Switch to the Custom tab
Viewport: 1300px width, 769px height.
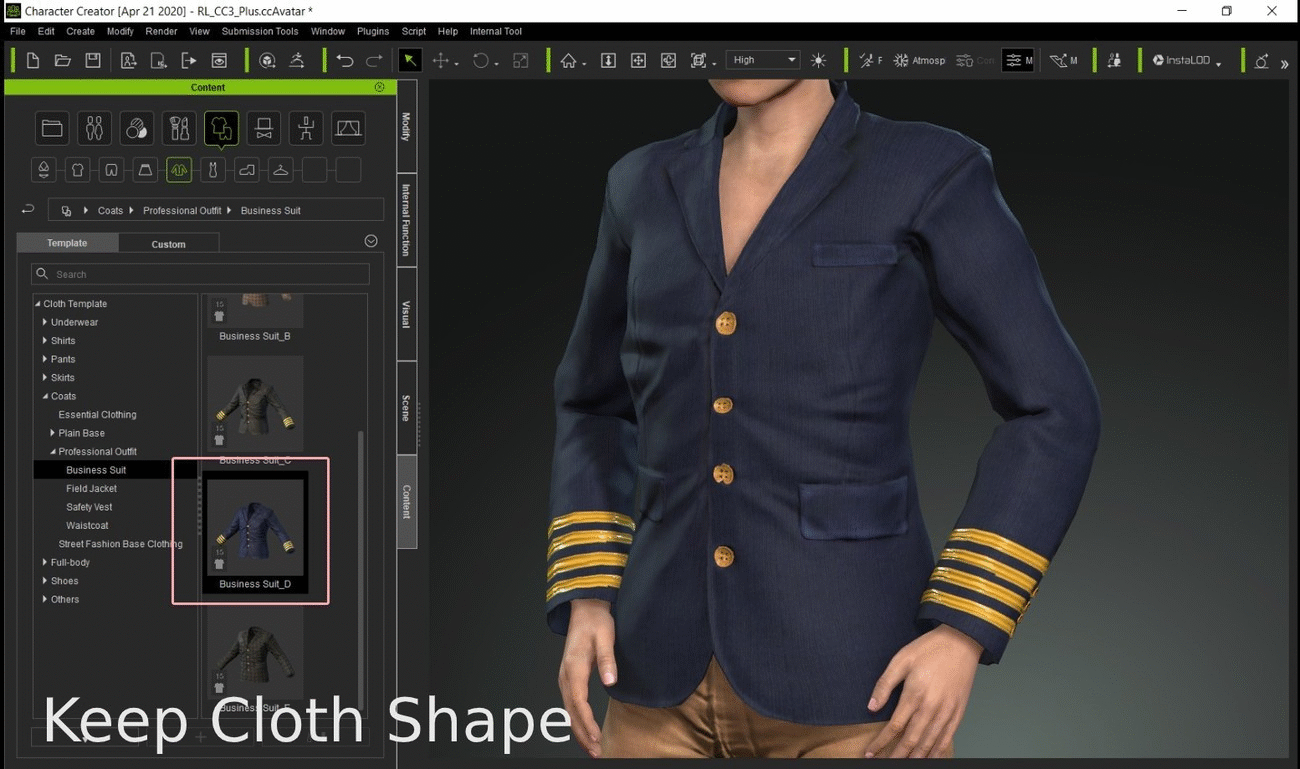[168, 244]
